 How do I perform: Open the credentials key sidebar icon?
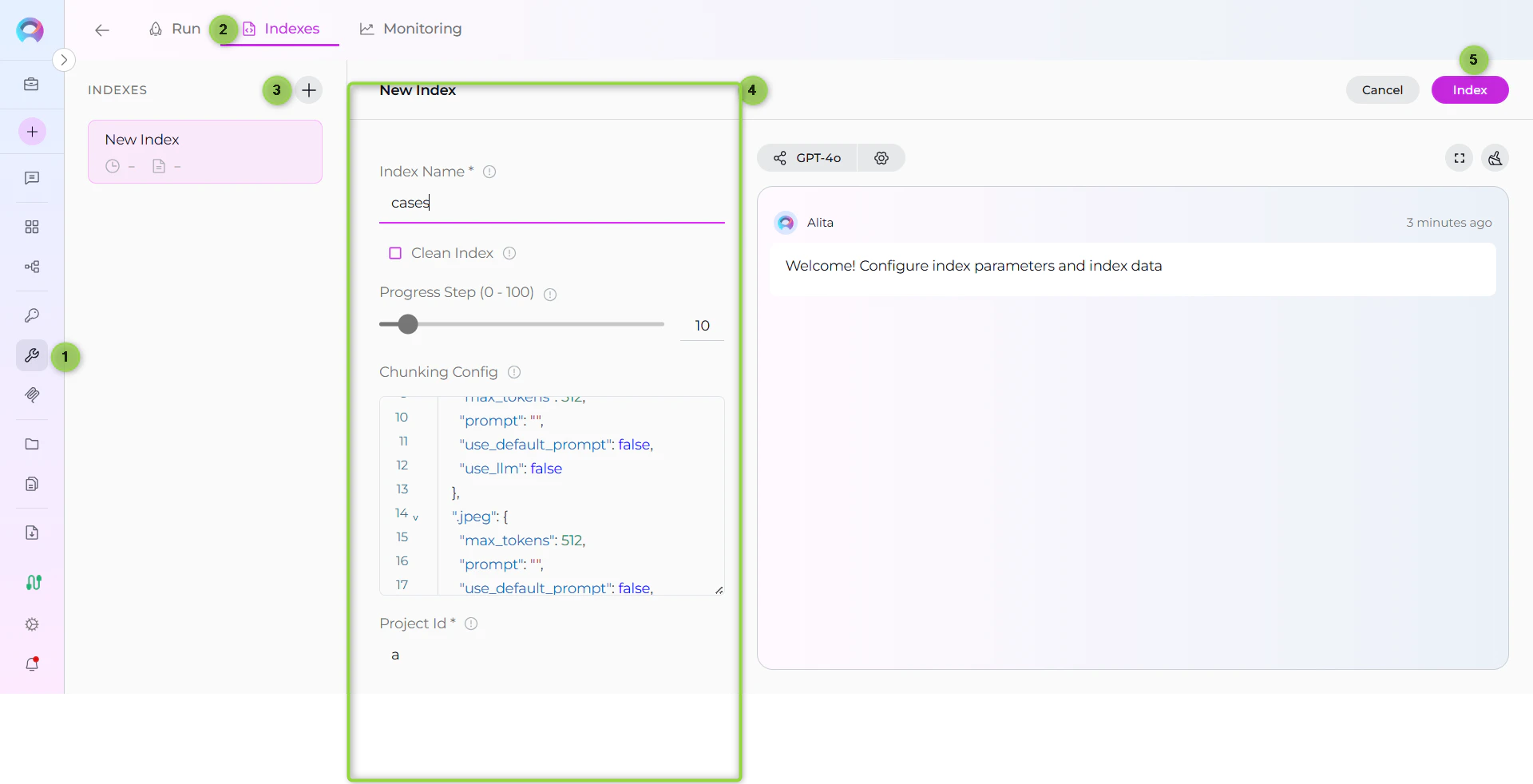(32, 316)
